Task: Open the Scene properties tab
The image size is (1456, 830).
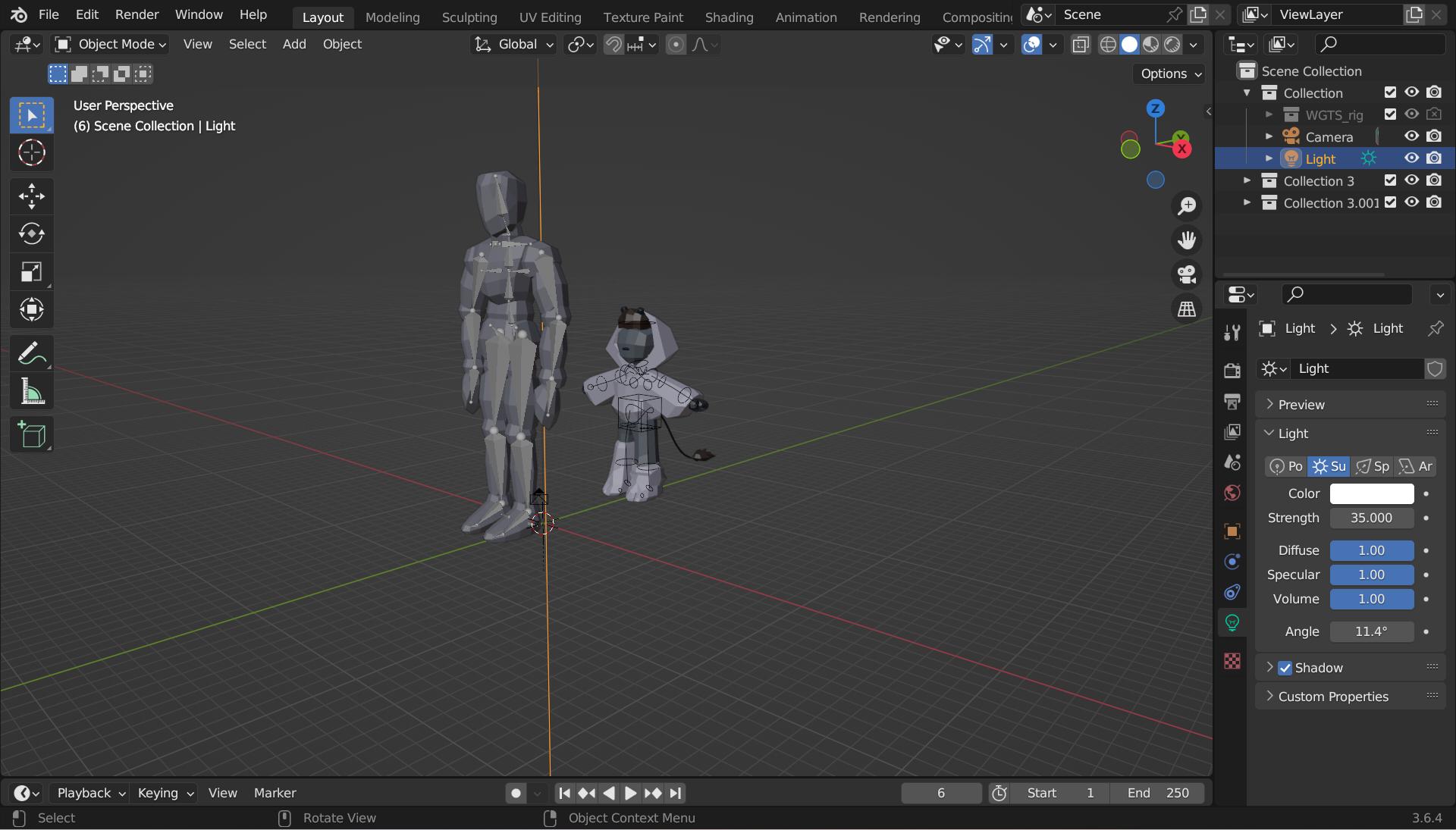Action: [x=1232, y=462]
